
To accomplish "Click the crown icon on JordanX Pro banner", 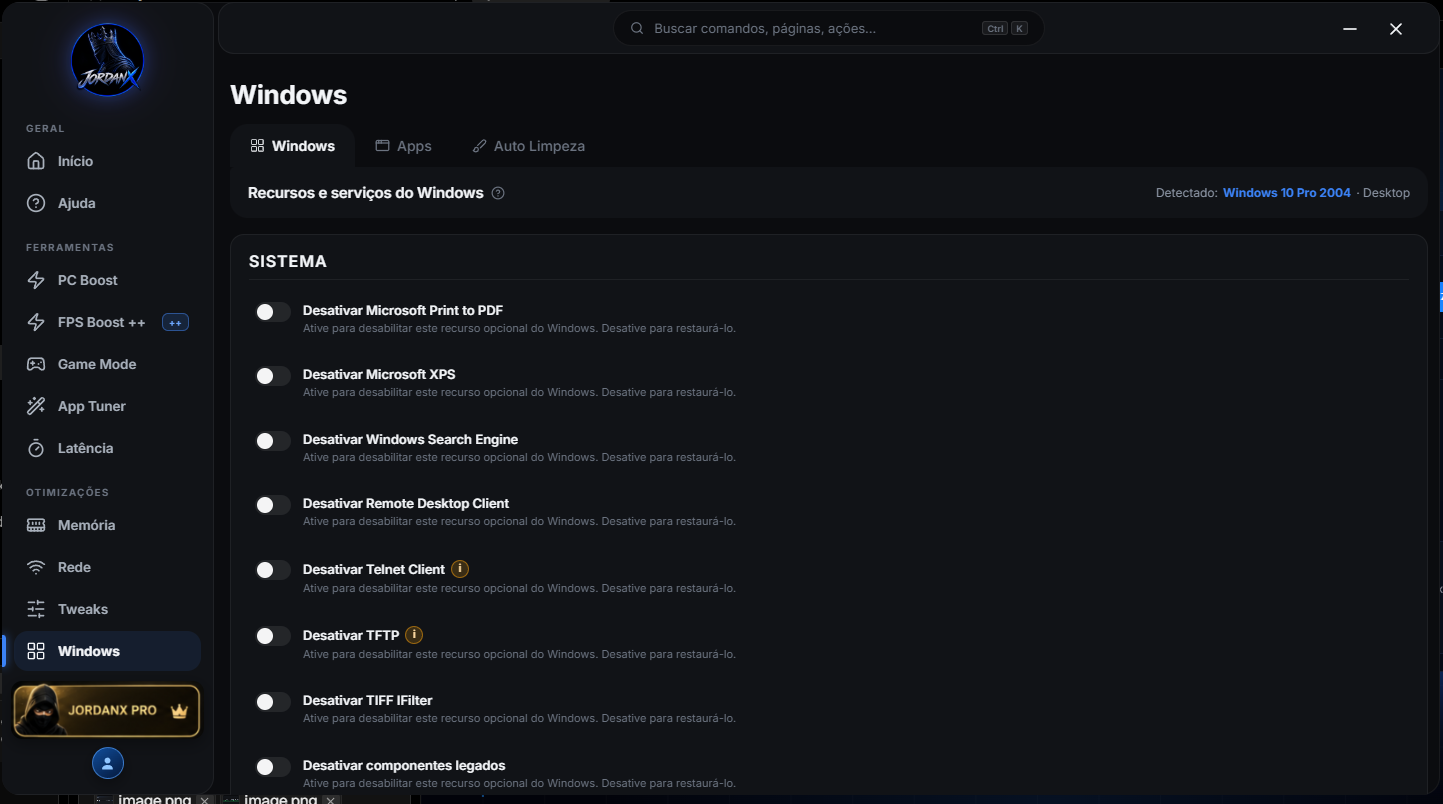I will click(179, 711).
